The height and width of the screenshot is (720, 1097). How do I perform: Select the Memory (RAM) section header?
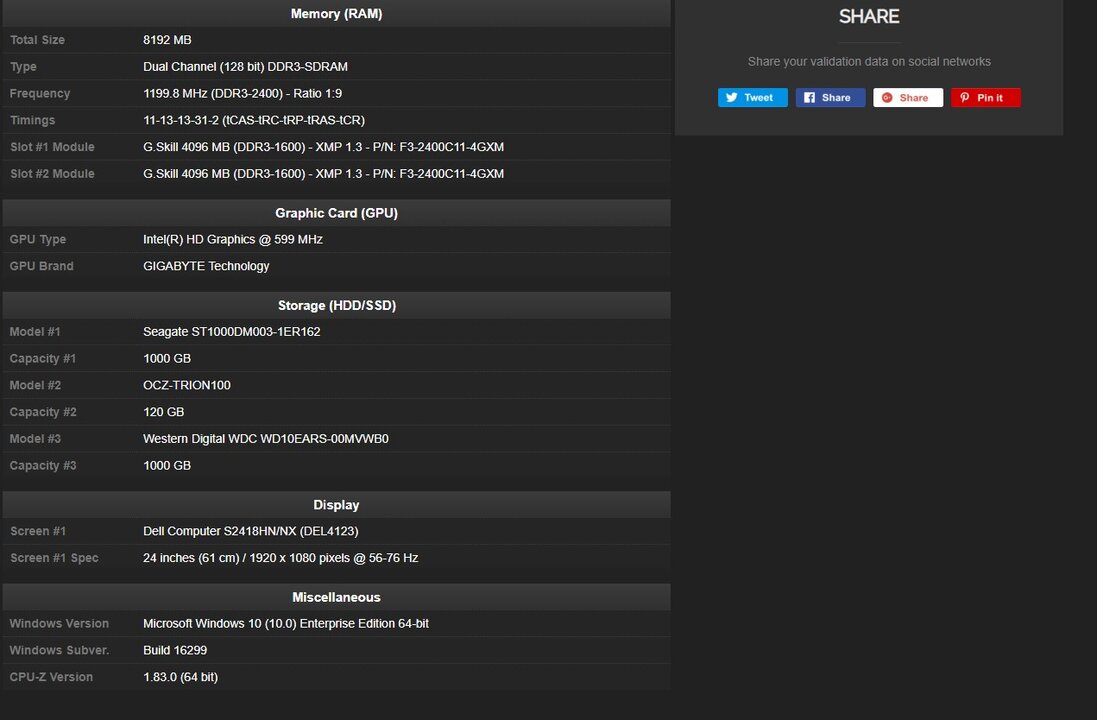(x=337, y=13)
